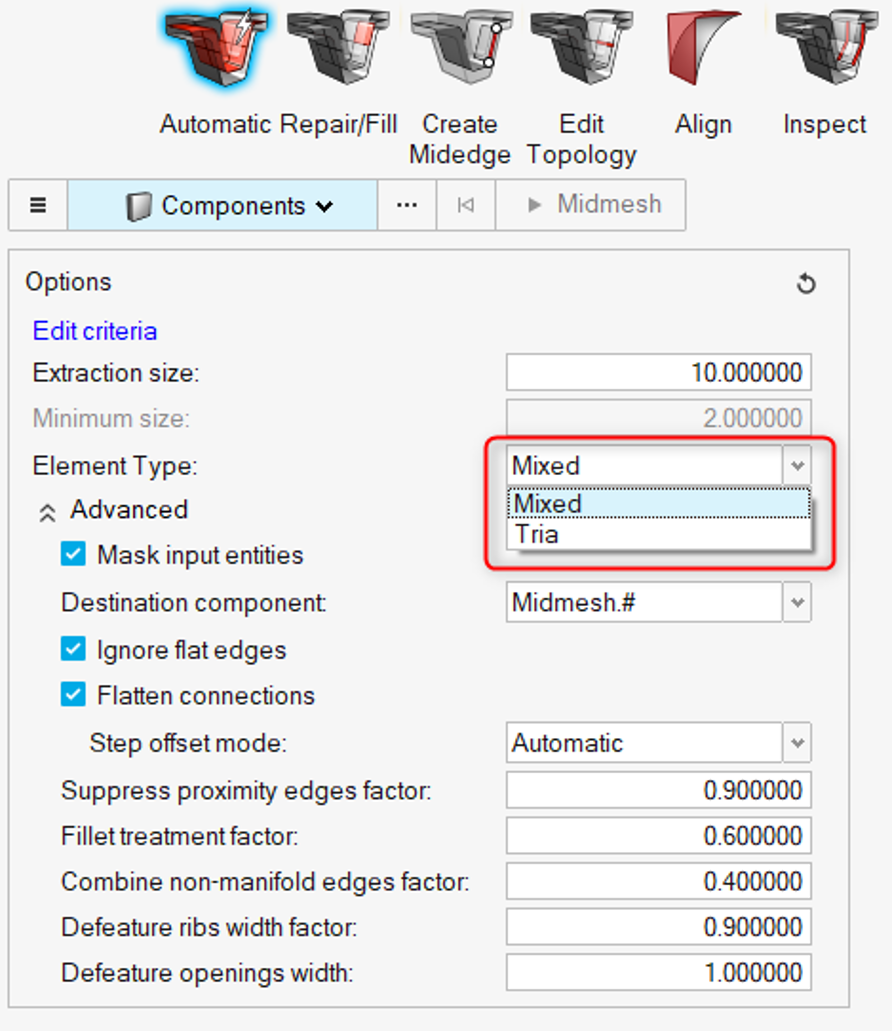Open the hamburger menu on the guide bar
This screenshot has height=1031, width=892.
coord(37,204)
